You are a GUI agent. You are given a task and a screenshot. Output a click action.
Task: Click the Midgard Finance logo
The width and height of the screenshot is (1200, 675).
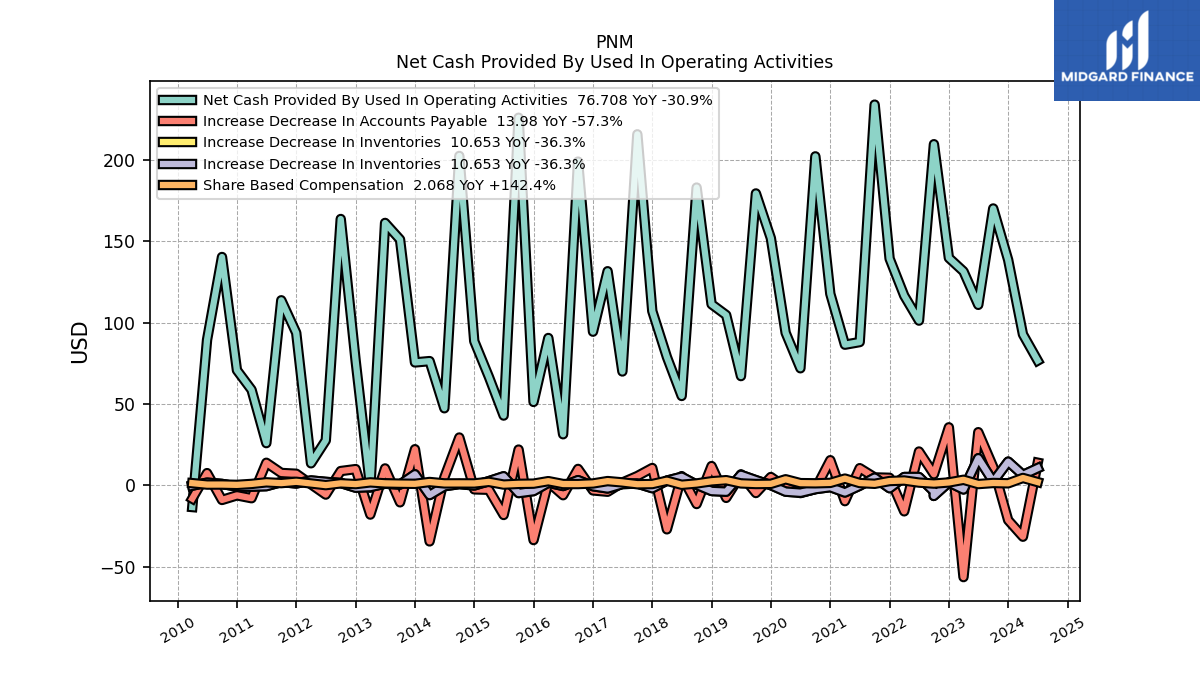click(x=1127, y=50)
